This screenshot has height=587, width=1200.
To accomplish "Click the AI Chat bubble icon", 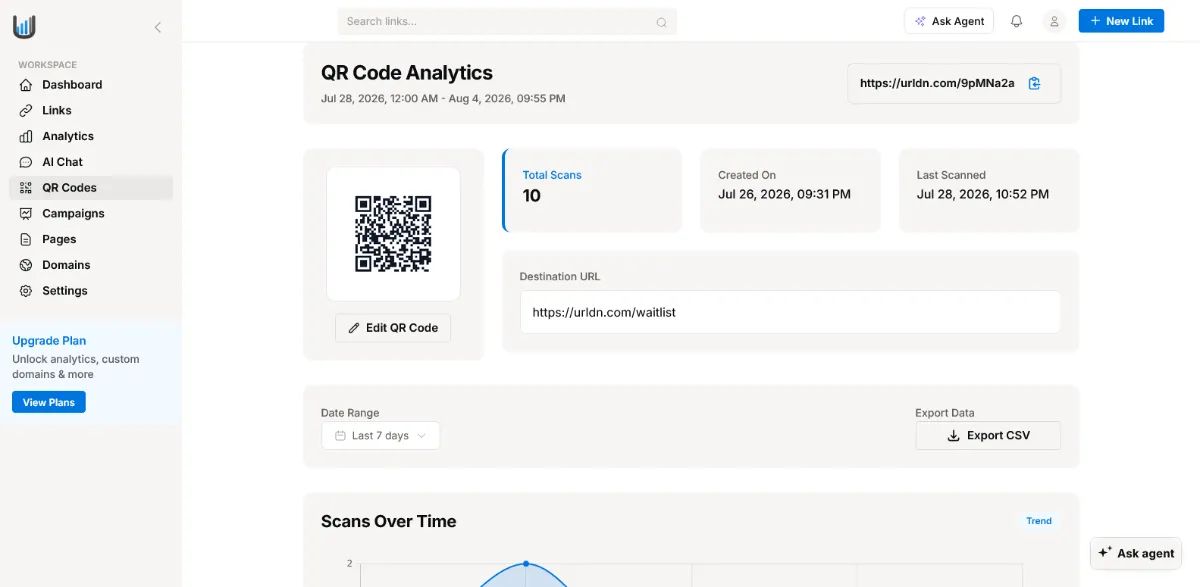I will pyautogui.click(x=26, y=162).
